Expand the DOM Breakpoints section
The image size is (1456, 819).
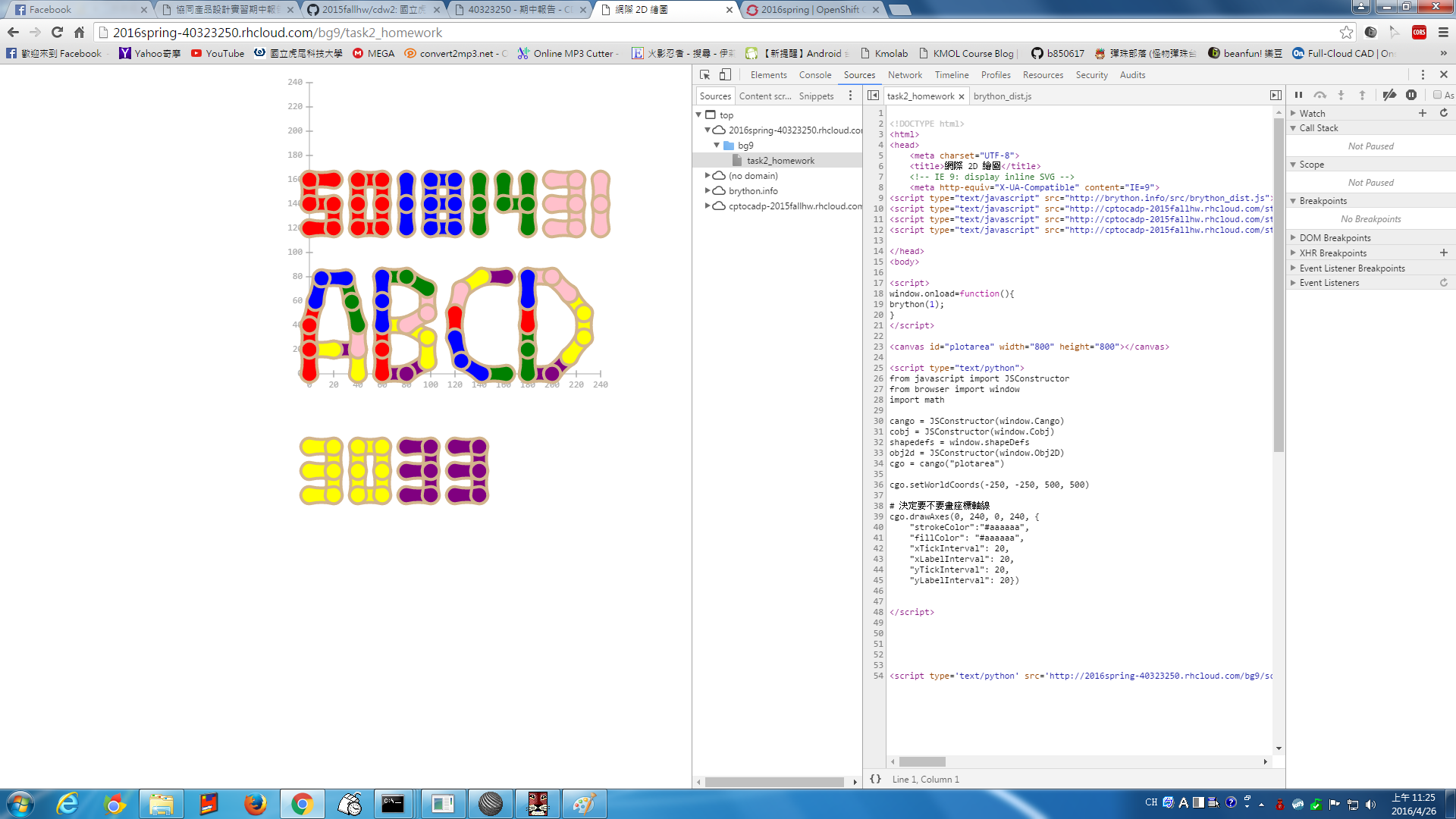point(1293,237)
